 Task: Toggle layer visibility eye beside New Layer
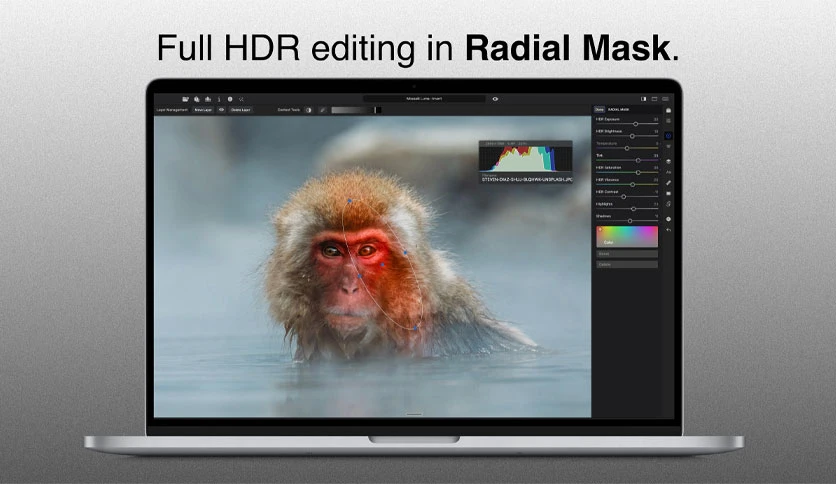pyautogui.click(x=222, y=110)
